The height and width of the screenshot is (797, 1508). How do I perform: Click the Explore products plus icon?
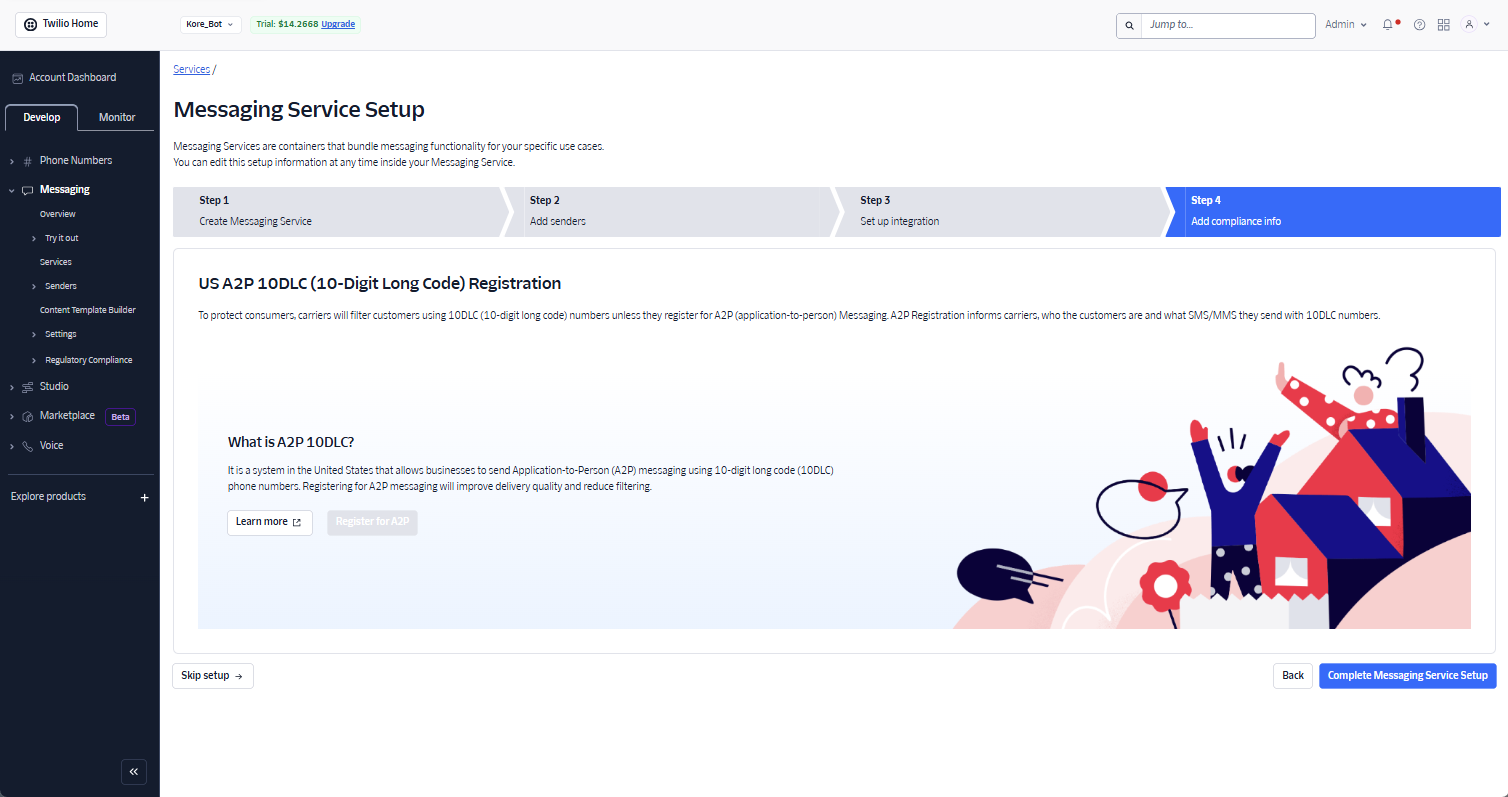click(x=144, y=497)
